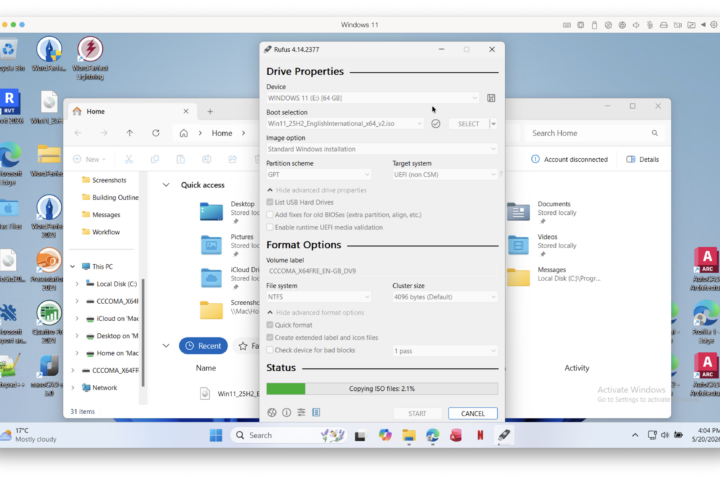Click Account disconnected notice
The width and height of the screenshot is (720, 480).
(569, 159)
